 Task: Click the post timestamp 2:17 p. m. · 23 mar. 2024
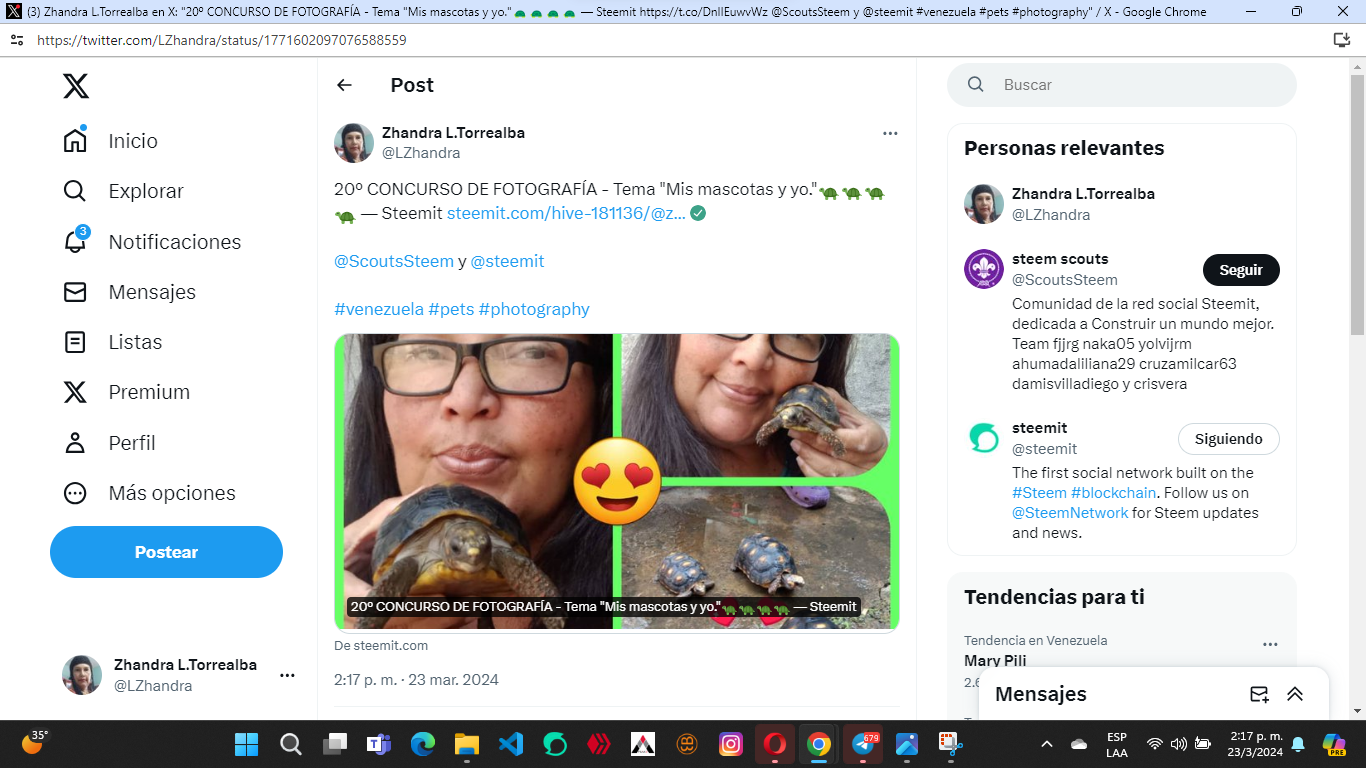[x=416, y=680]
